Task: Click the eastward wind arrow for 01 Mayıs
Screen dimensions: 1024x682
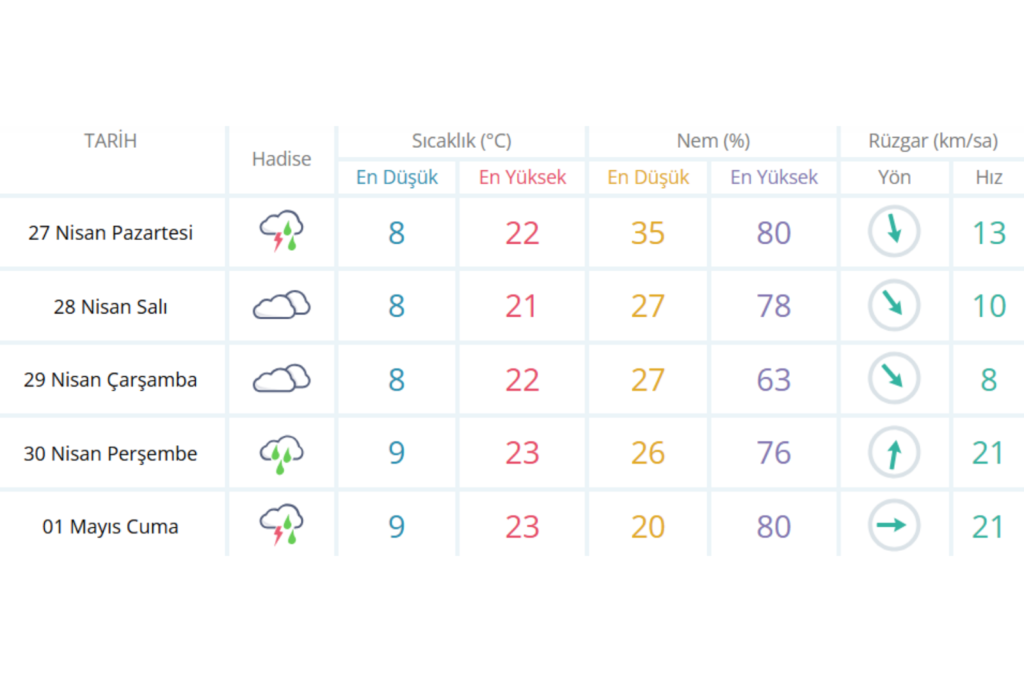Action: click(x=893, y=526)
